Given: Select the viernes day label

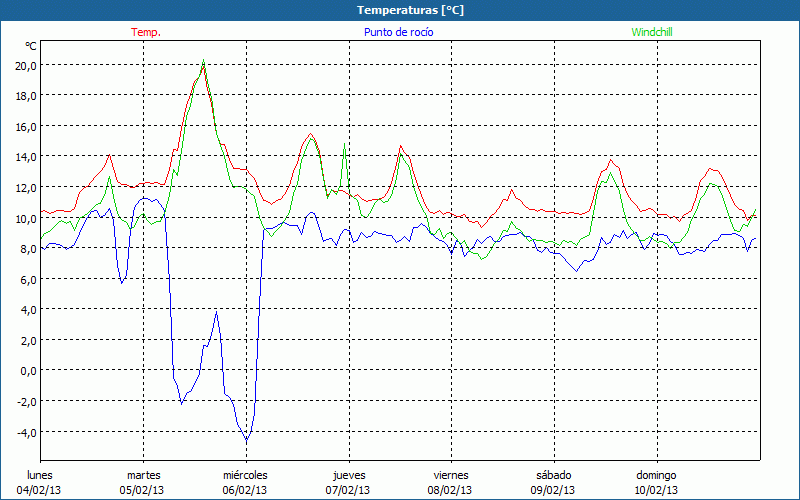Looking at the screenshot, I should pyautogui.click(x=451, y=475).
